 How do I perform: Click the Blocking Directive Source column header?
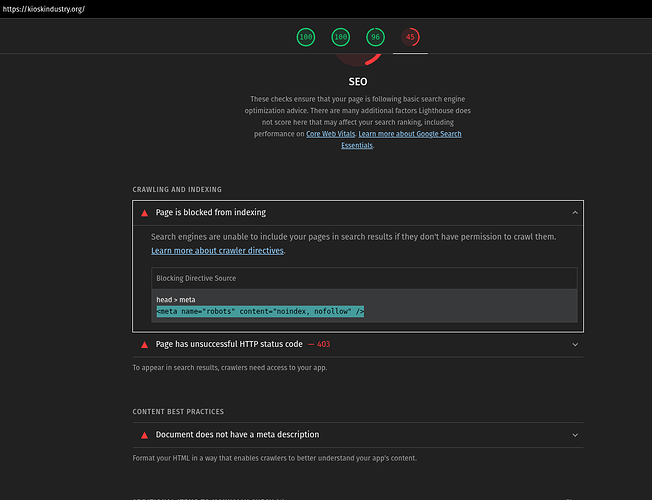coord(196,278)
